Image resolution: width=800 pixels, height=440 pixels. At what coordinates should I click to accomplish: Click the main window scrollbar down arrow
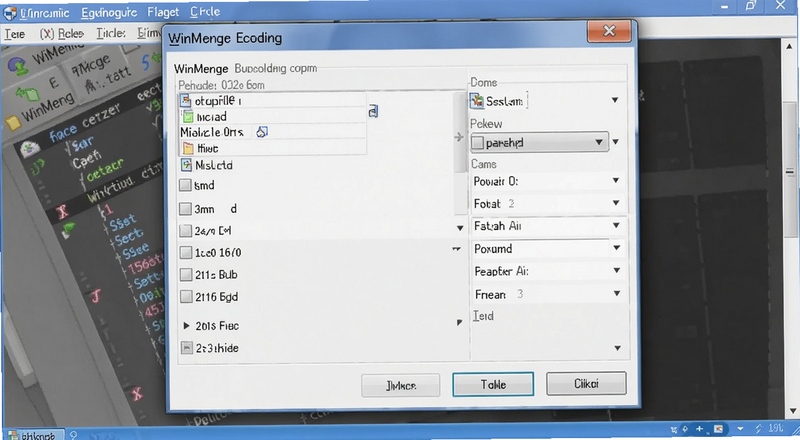pos(792,411)
